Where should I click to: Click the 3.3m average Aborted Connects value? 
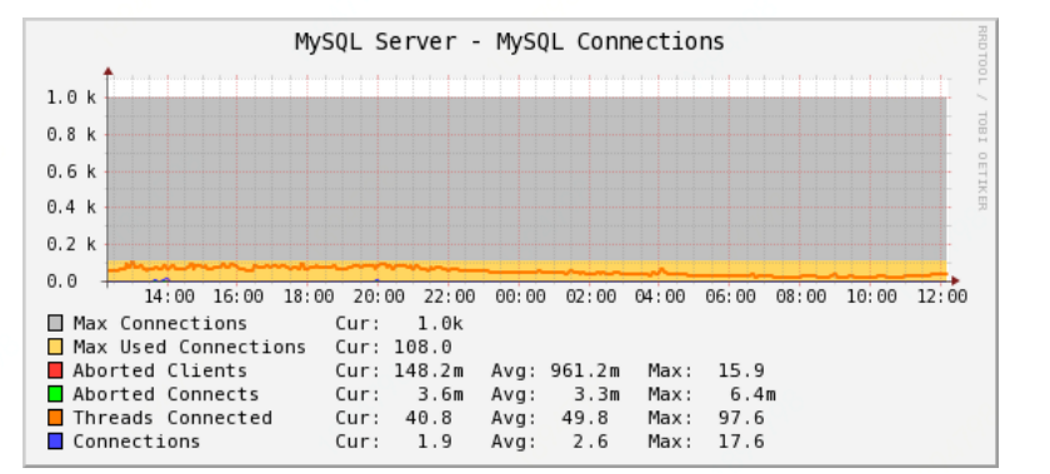[x=597, y=394]
